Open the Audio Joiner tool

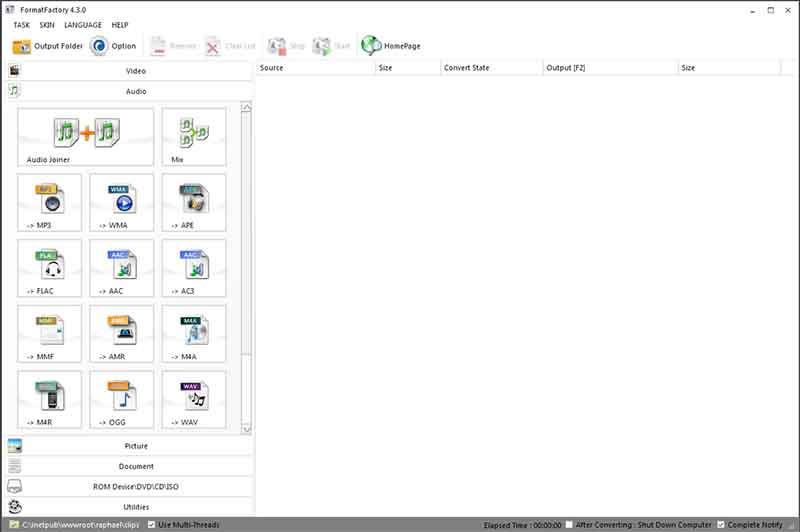pyautogui.click(x=85, y=137)
